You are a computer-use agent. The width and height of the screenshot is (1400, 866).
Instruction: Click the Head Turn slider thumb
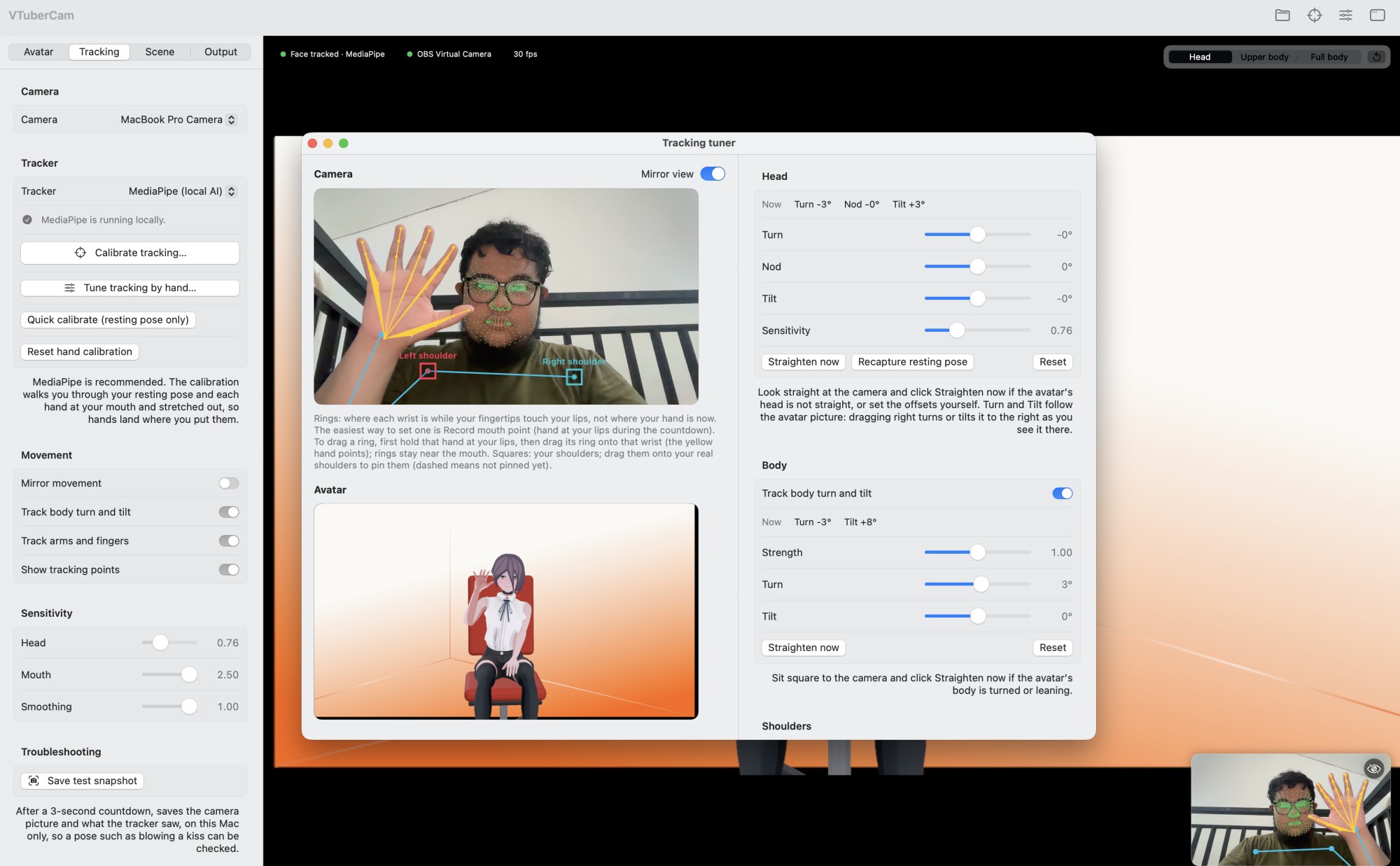pos(977,235)
